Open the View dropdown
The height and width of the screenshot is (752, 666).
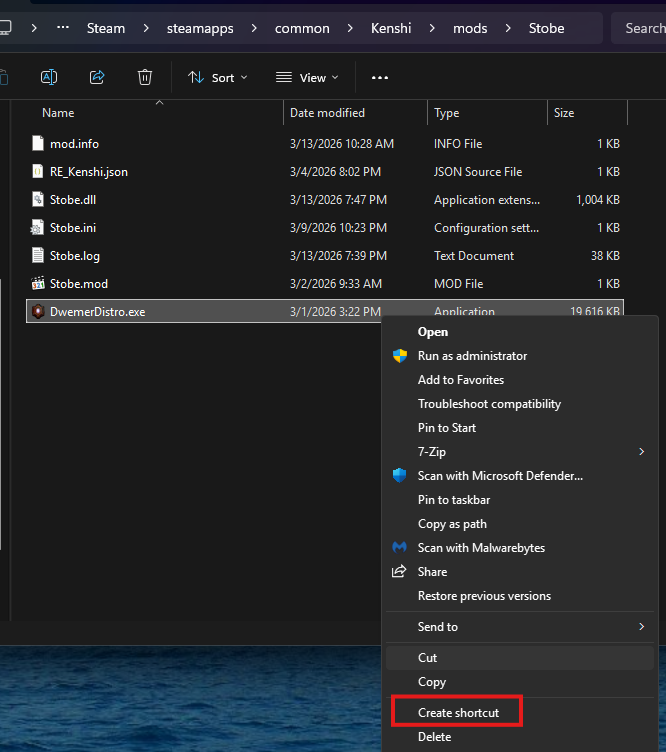(x=307, y=77)
